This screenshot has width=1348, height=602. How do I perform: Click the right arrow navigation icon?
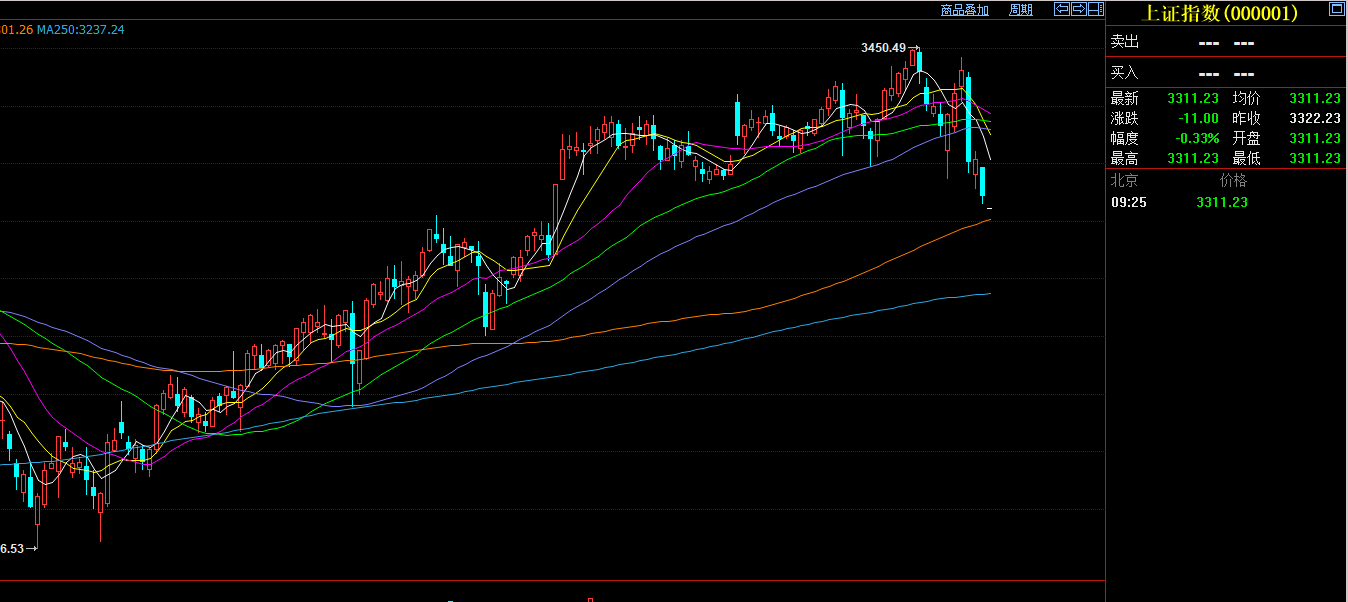coord(1078,9)
